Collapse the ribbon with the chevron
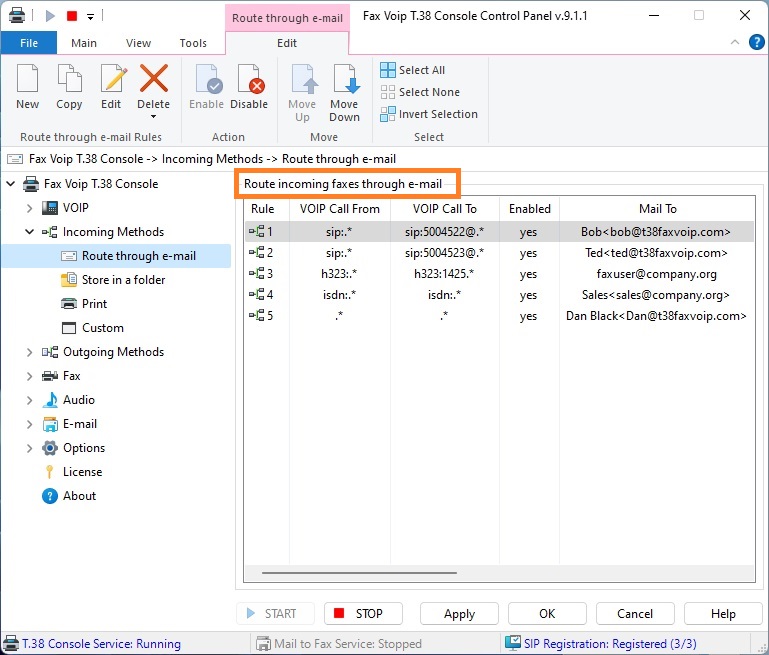 (x=735, y=42)
